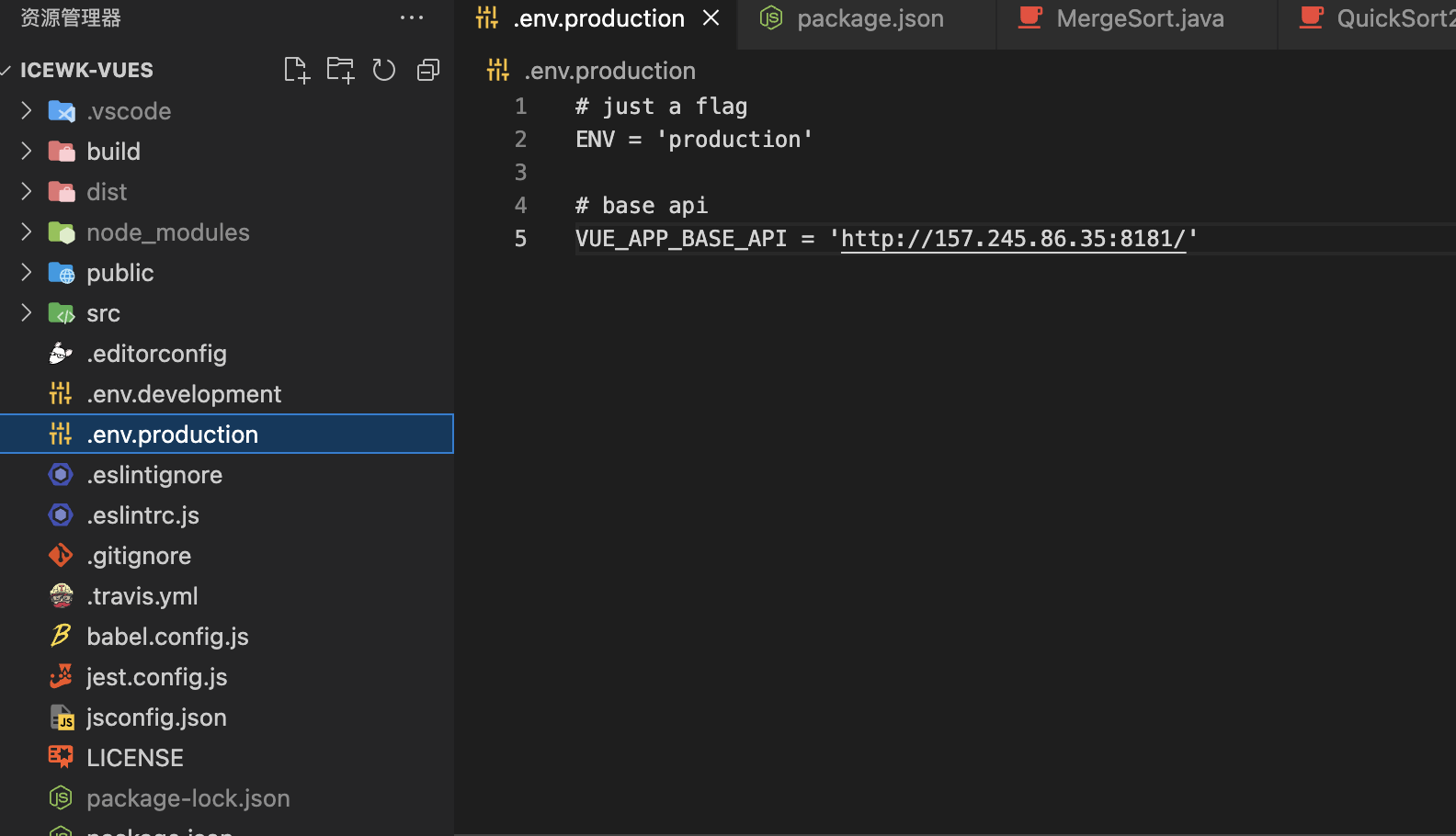The width and height of the screenshot is (1456, 836).
Task: Expand the node_modules folder chevron
Action: coord(26,232)
